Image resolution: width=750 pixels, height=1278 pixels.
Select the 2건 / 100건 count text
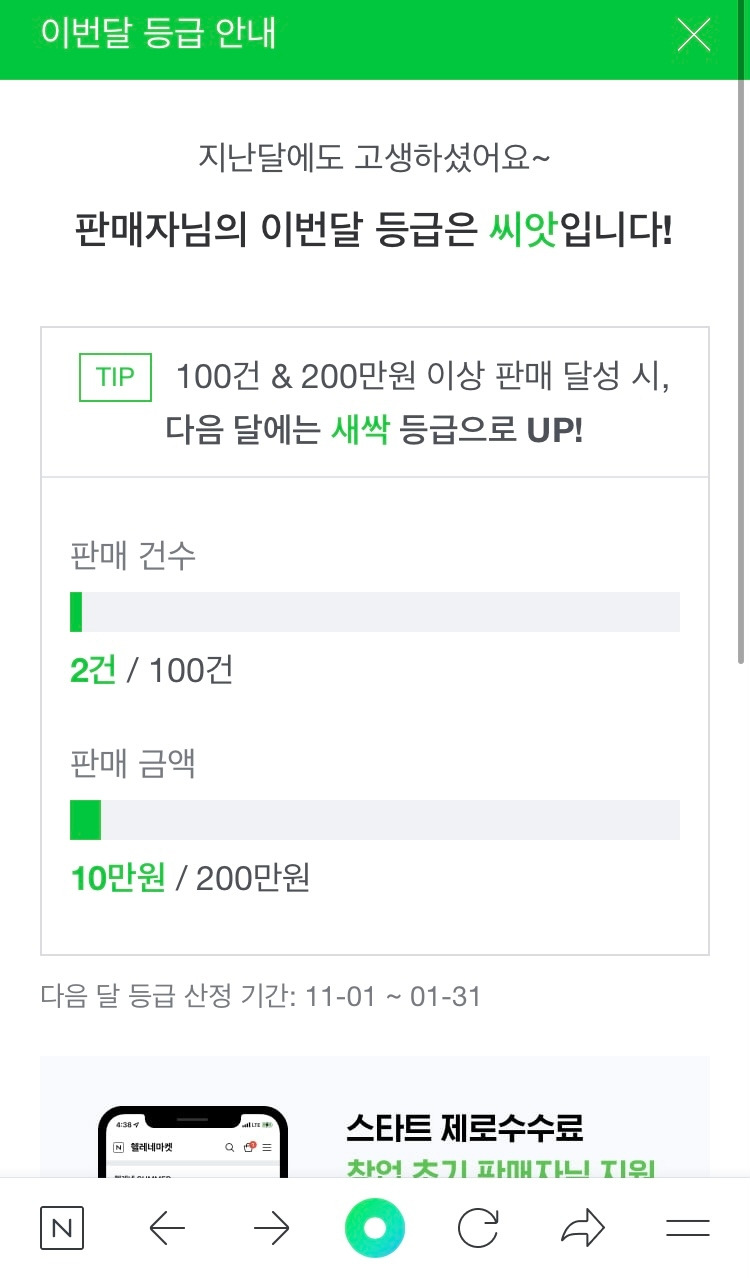click(151, 670)
